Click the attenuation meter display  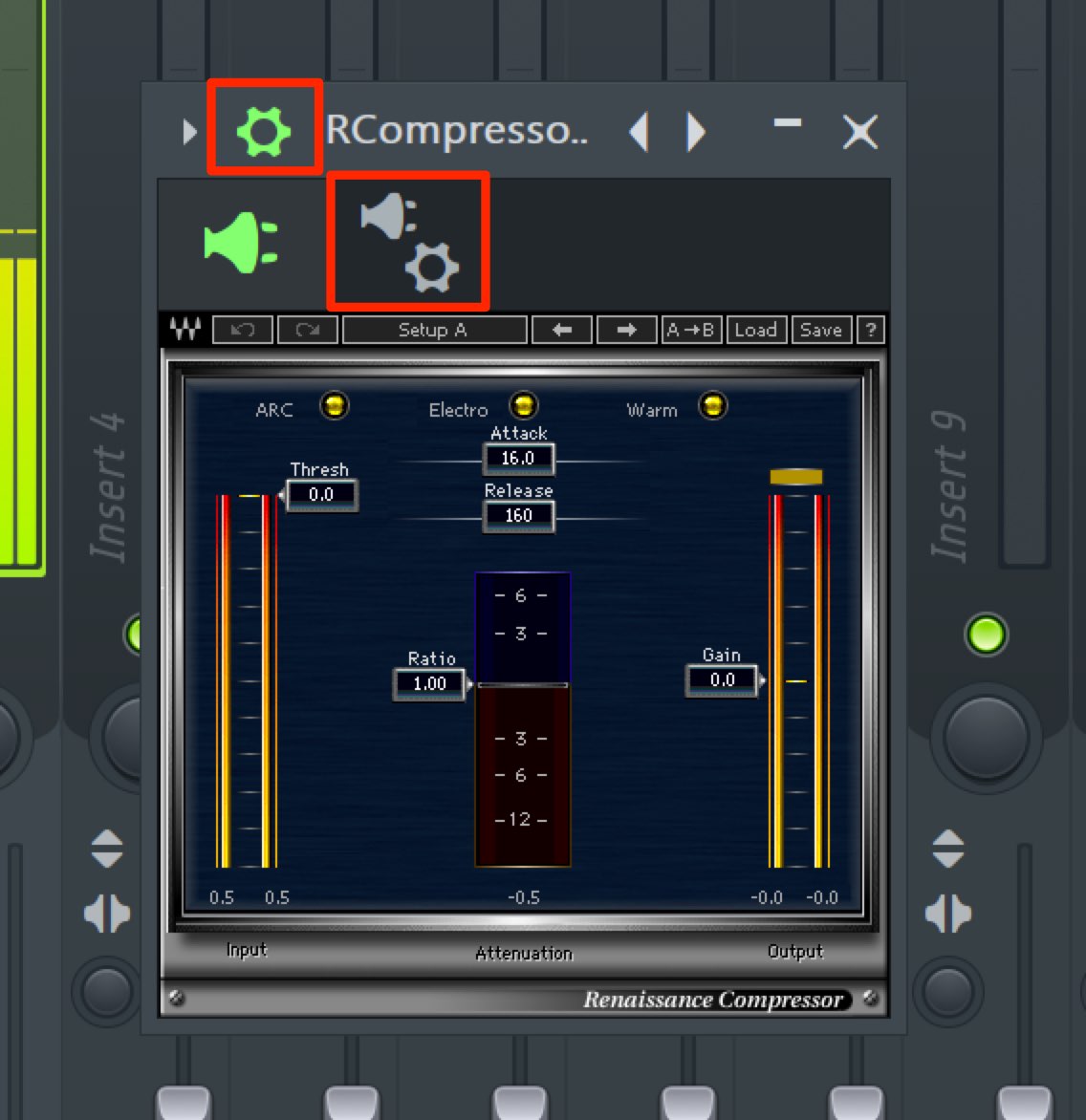[523, 720]
